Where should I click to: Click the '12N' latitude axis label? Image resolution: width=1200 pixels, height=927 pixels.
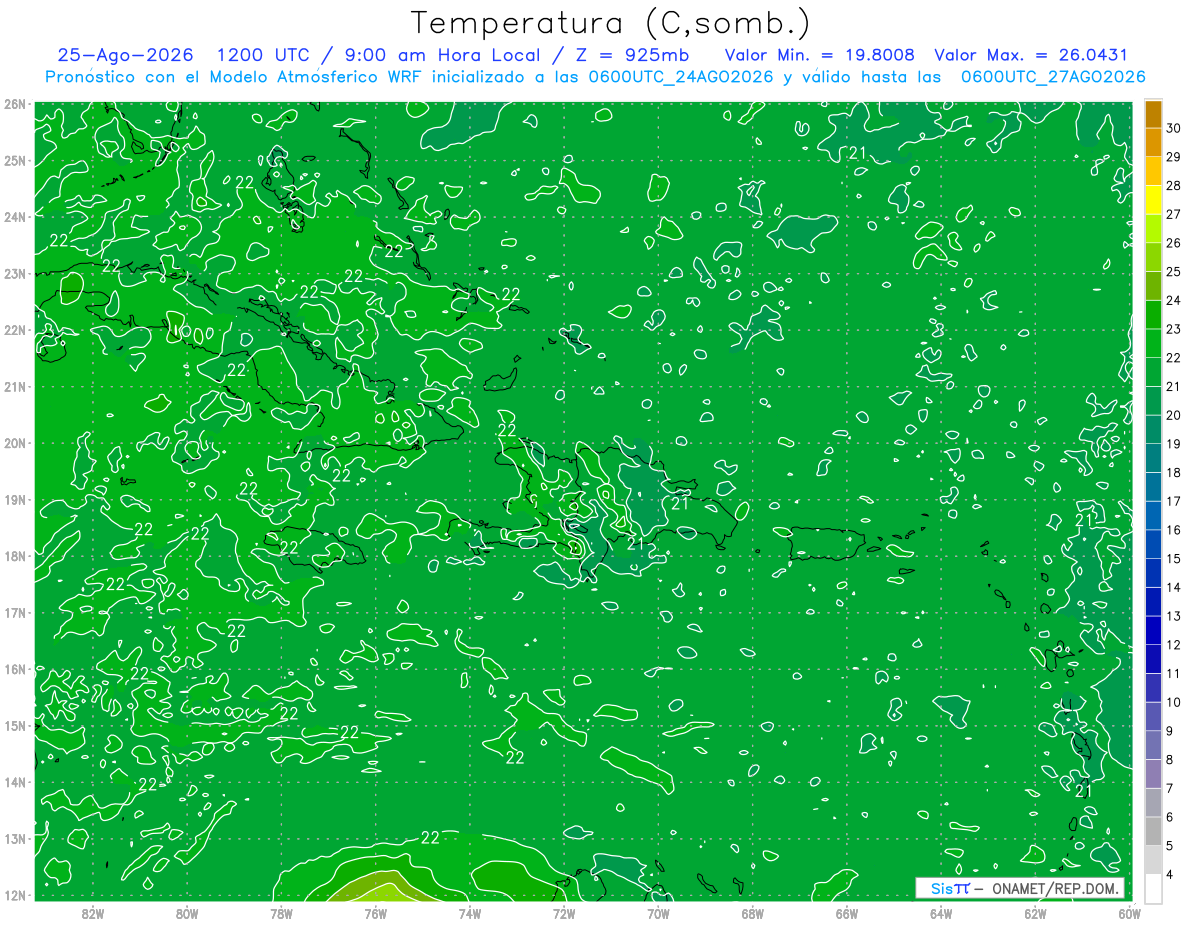pos(15,895)
